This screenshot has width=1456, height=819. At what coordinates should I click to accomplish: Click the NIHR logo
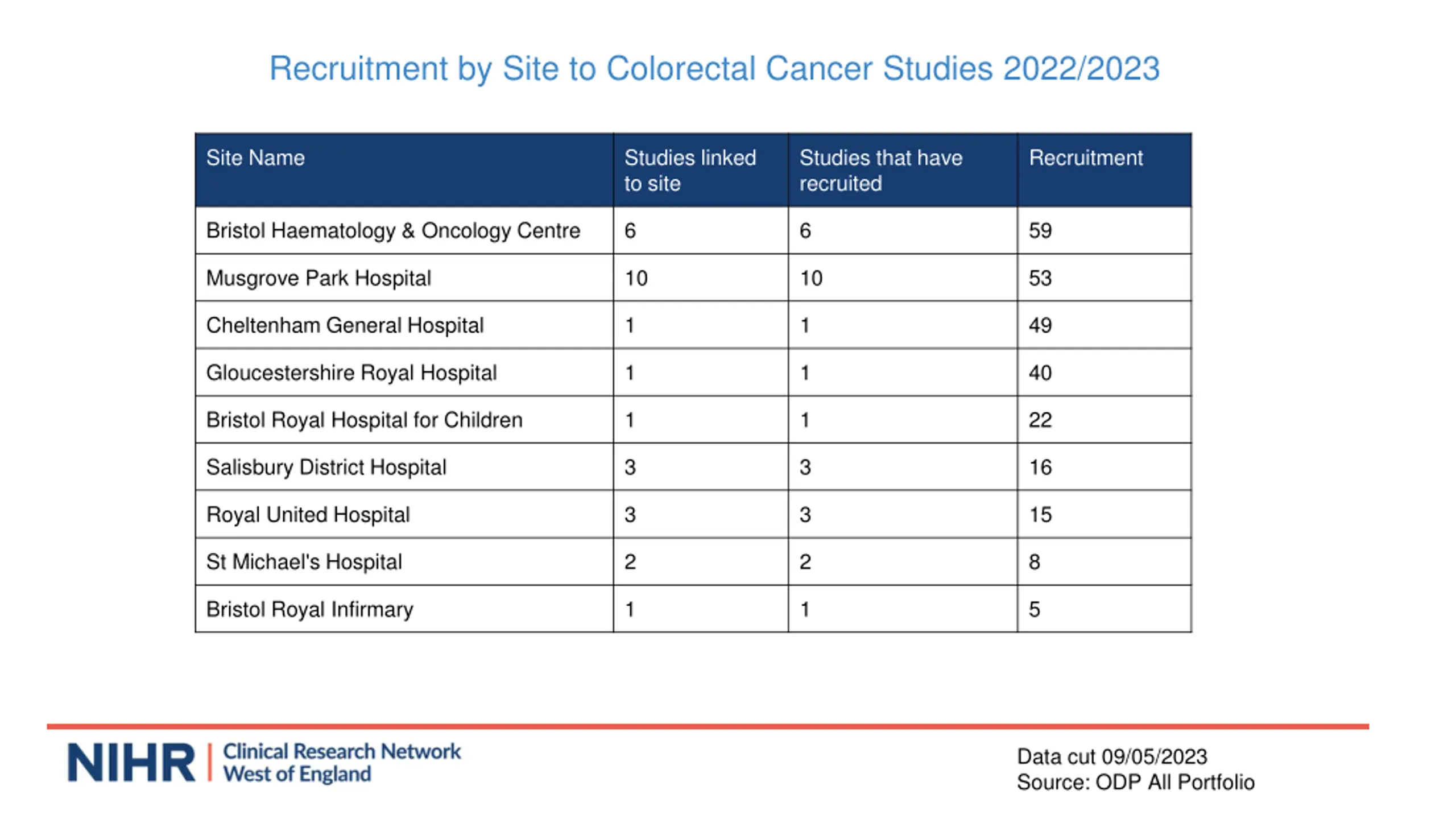point(131,763)
